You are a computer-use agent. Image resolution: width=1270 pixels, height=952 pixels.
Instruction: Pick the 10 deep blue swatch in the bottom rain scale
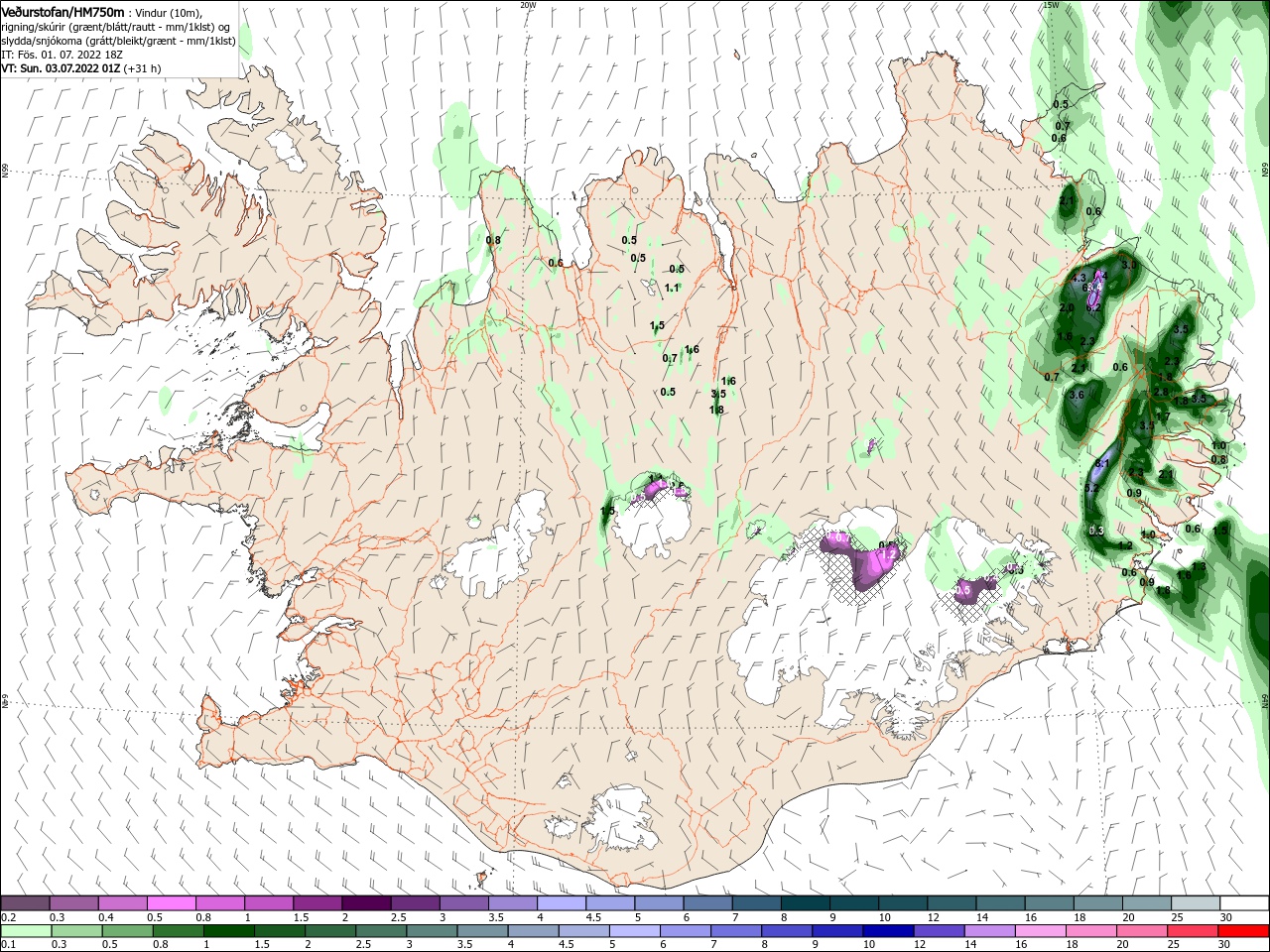pyautogui.click(x=887, y=931)
